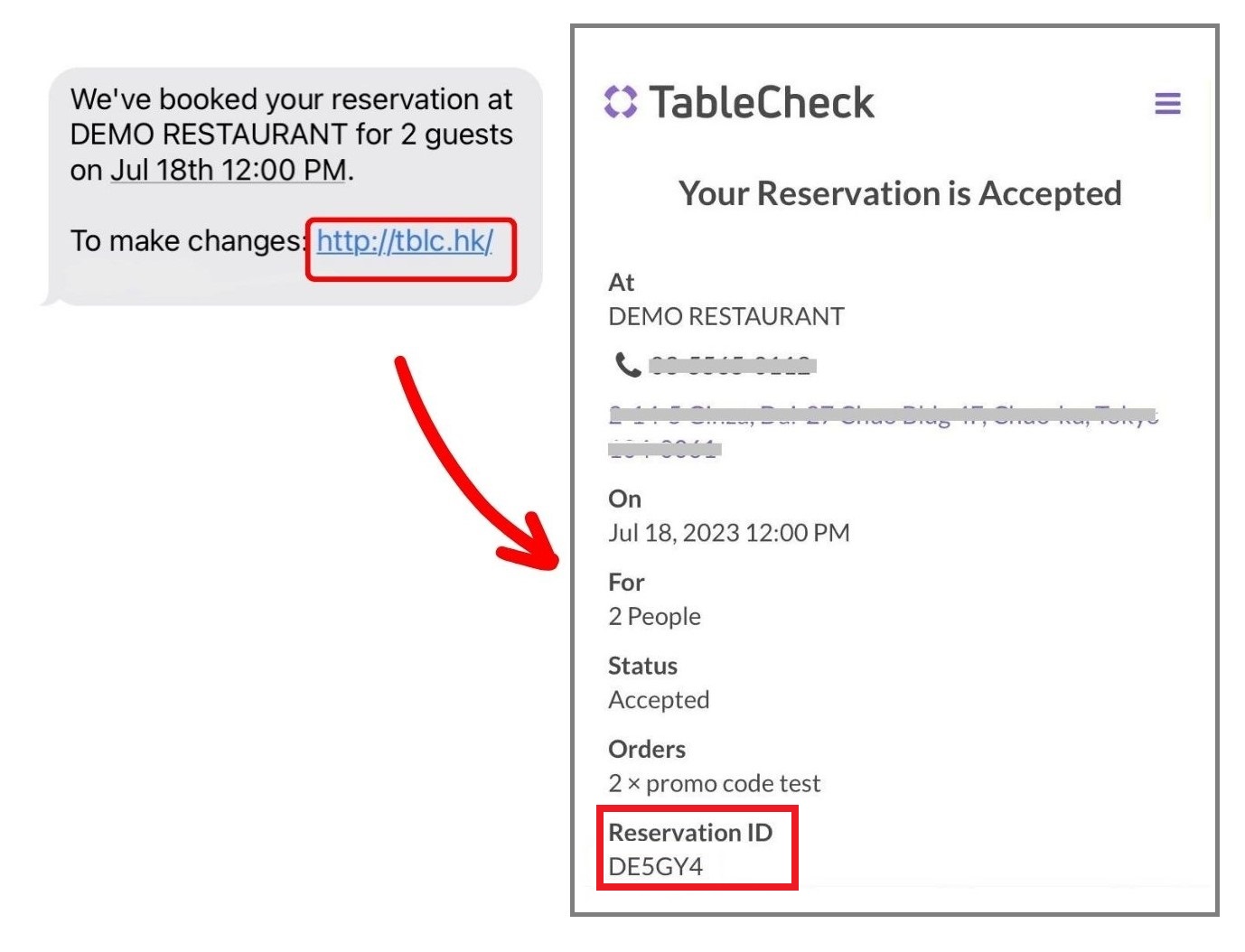The height and width of the screenshot is (952, 1245).
Task: Tap the underlined Jul 18th 12:00 PM date
Action: (229, 170)
